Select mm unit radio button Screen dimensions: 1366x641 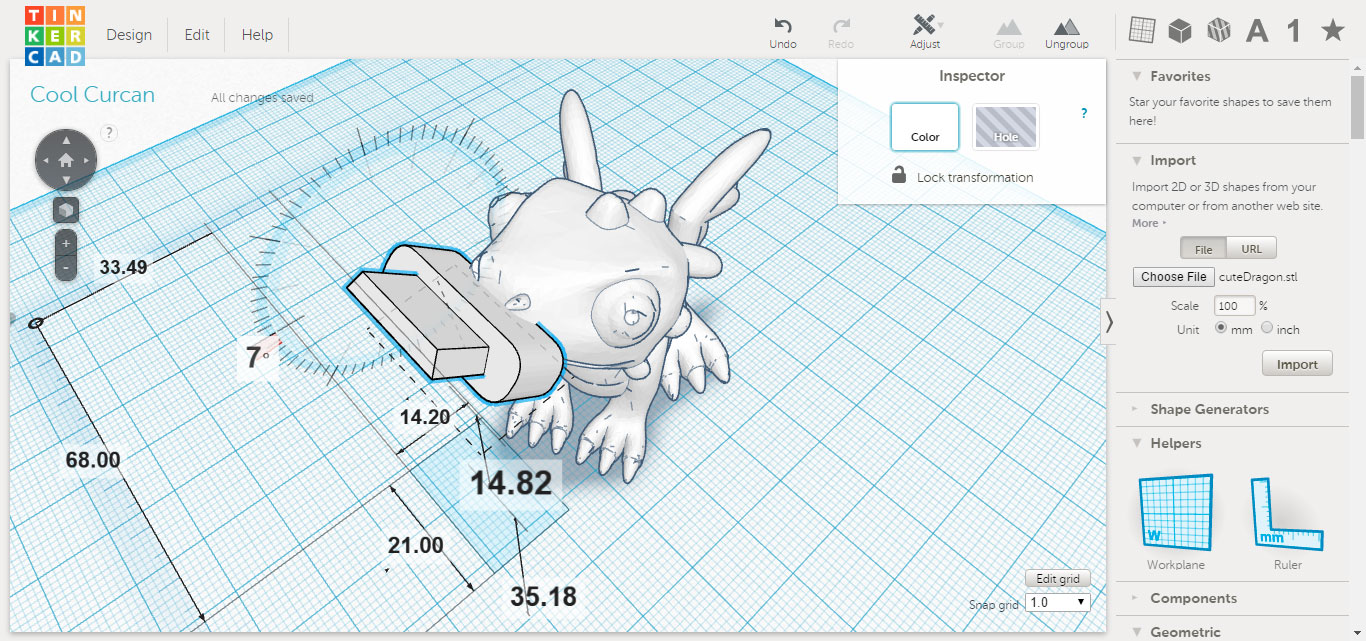1221,328
